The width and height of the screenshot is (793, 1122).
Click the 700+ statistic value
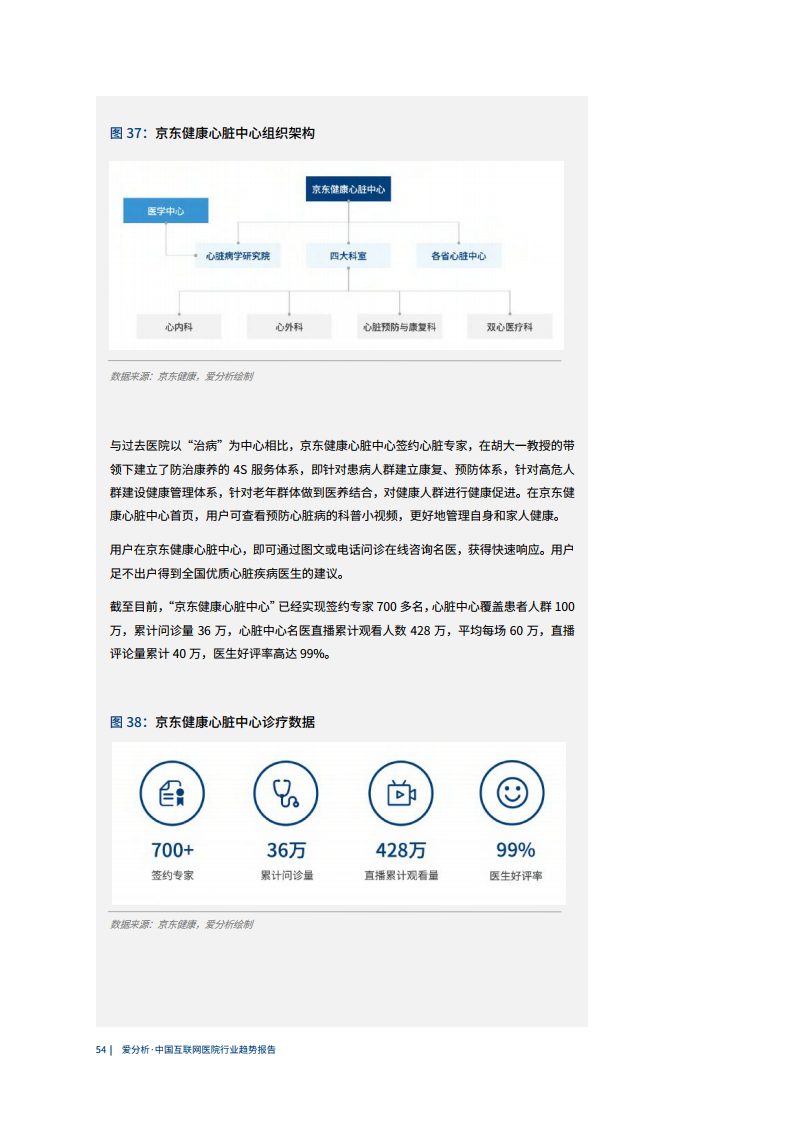172,850
